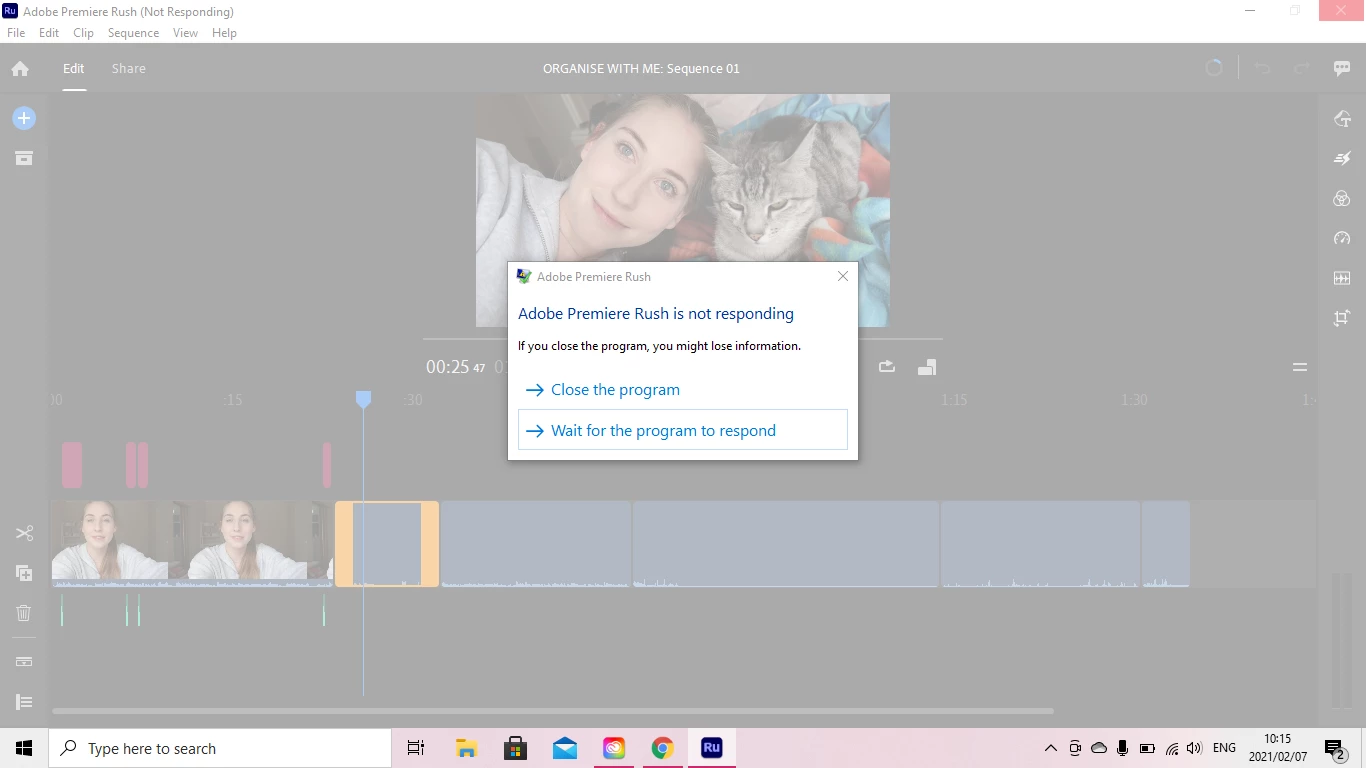Show hidden system tray icons
1366x768 pixels.
[x=1051, y=748]
